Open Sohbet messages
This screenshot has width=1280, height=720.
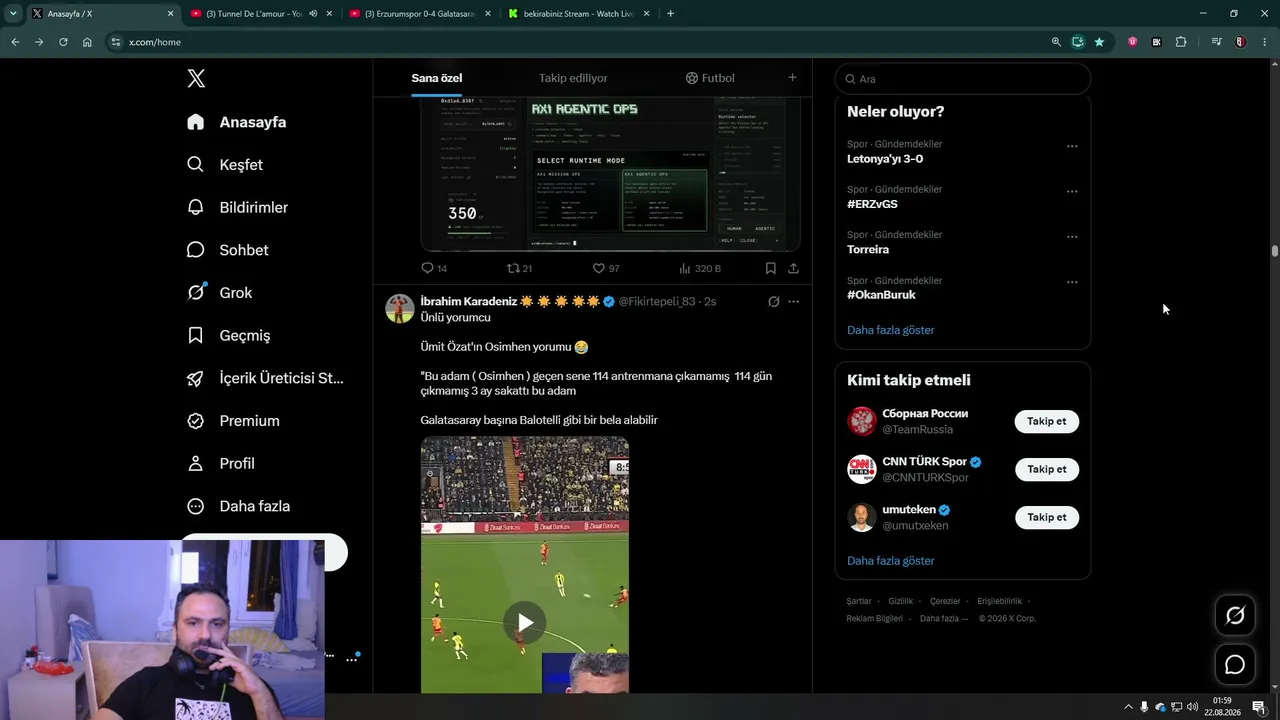pyautogui.click(x=228, y=250)
